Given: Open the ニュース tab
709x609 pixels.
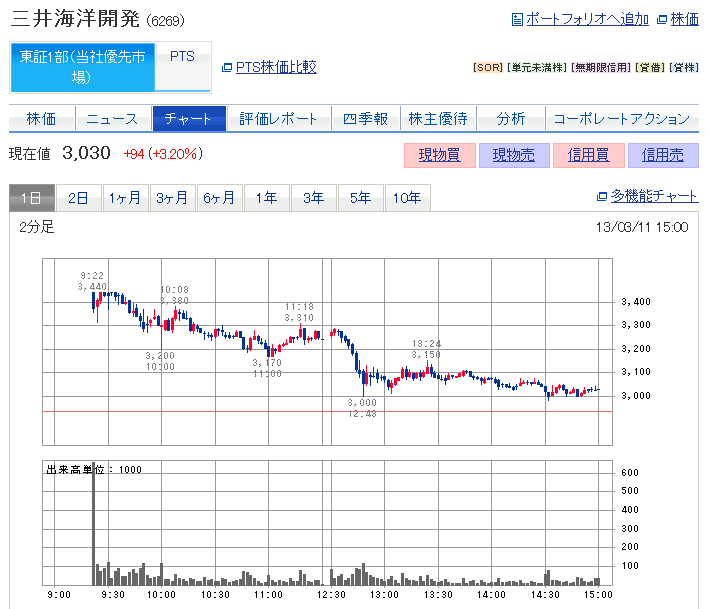Looking at the screenshot, I should [112, 118].
